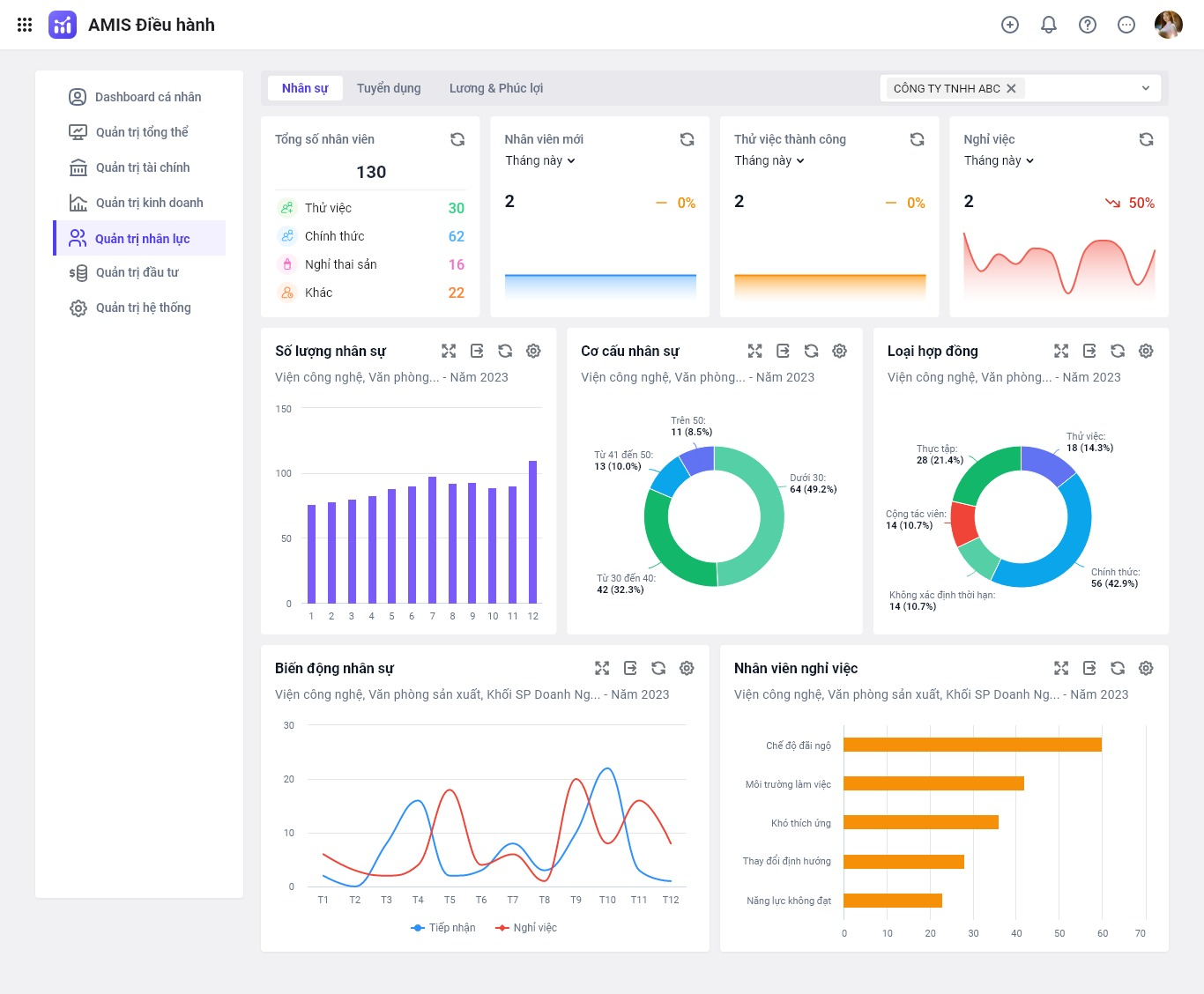Screen dimensions: 1204x994
Task: Toggle Tiếp nhận series in legend
Action: (443, 928)
